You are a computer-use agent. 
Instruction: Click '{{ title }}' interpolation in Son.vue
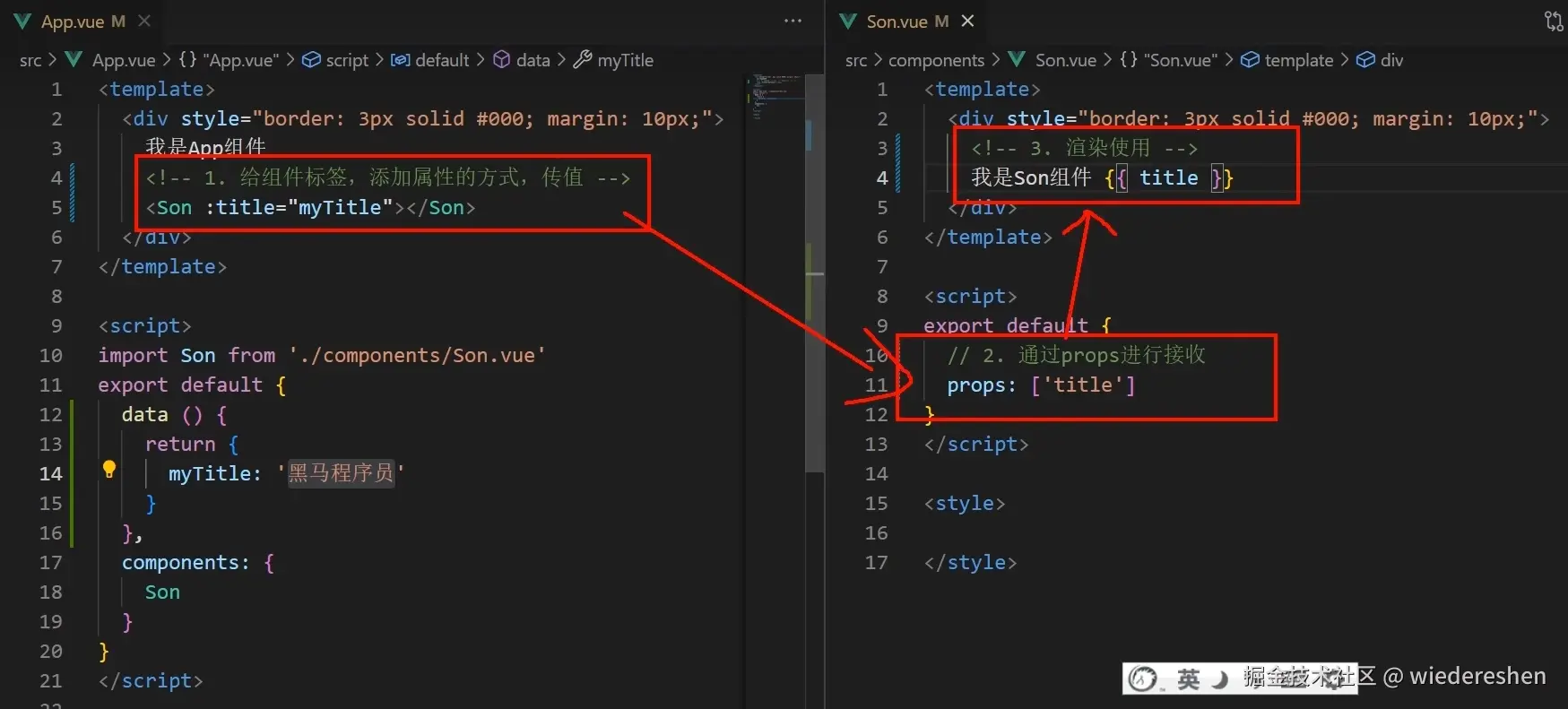(x=1169, y=177)
